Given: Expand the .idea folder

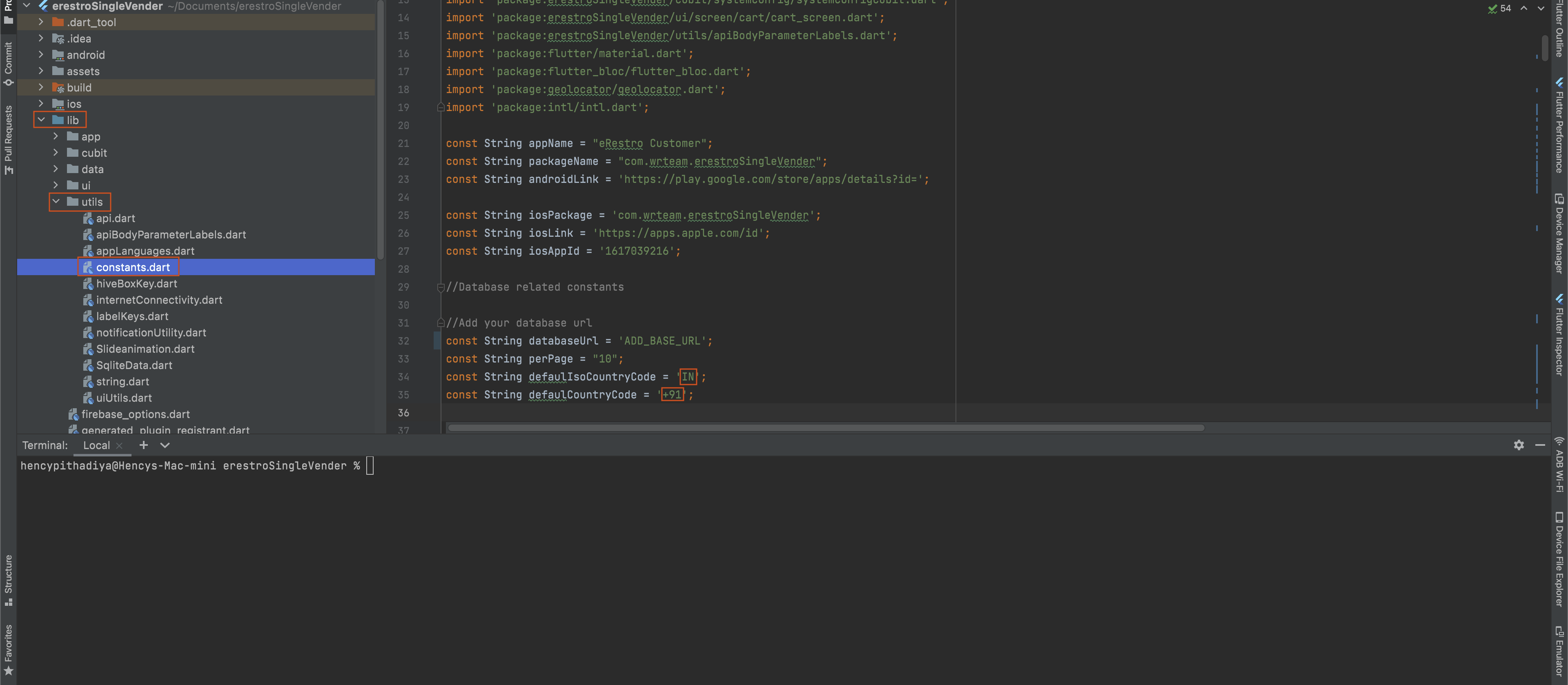Looking at the screenshot, I should pos(41,38).
